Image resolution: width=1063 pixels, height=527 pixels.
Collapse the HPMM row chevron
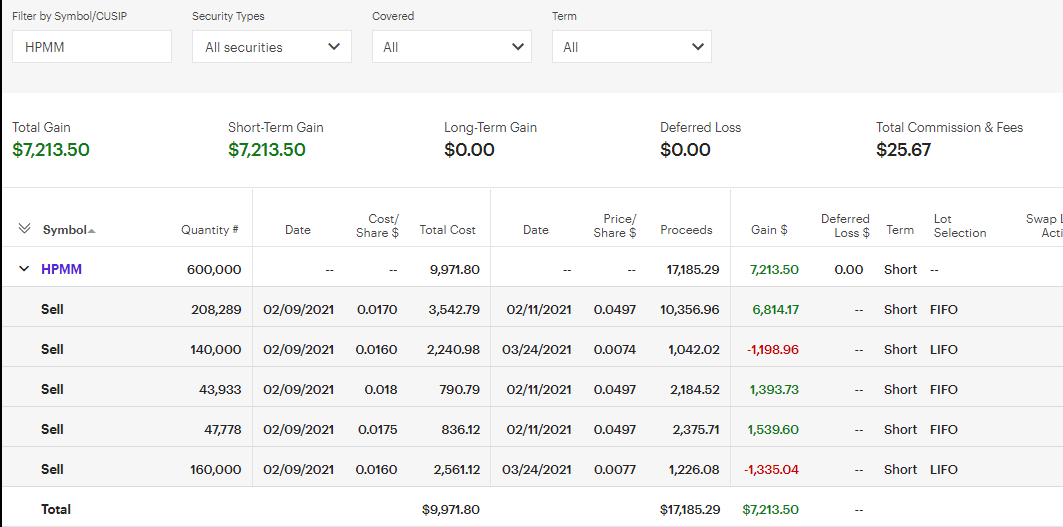(x=24, y=269)
